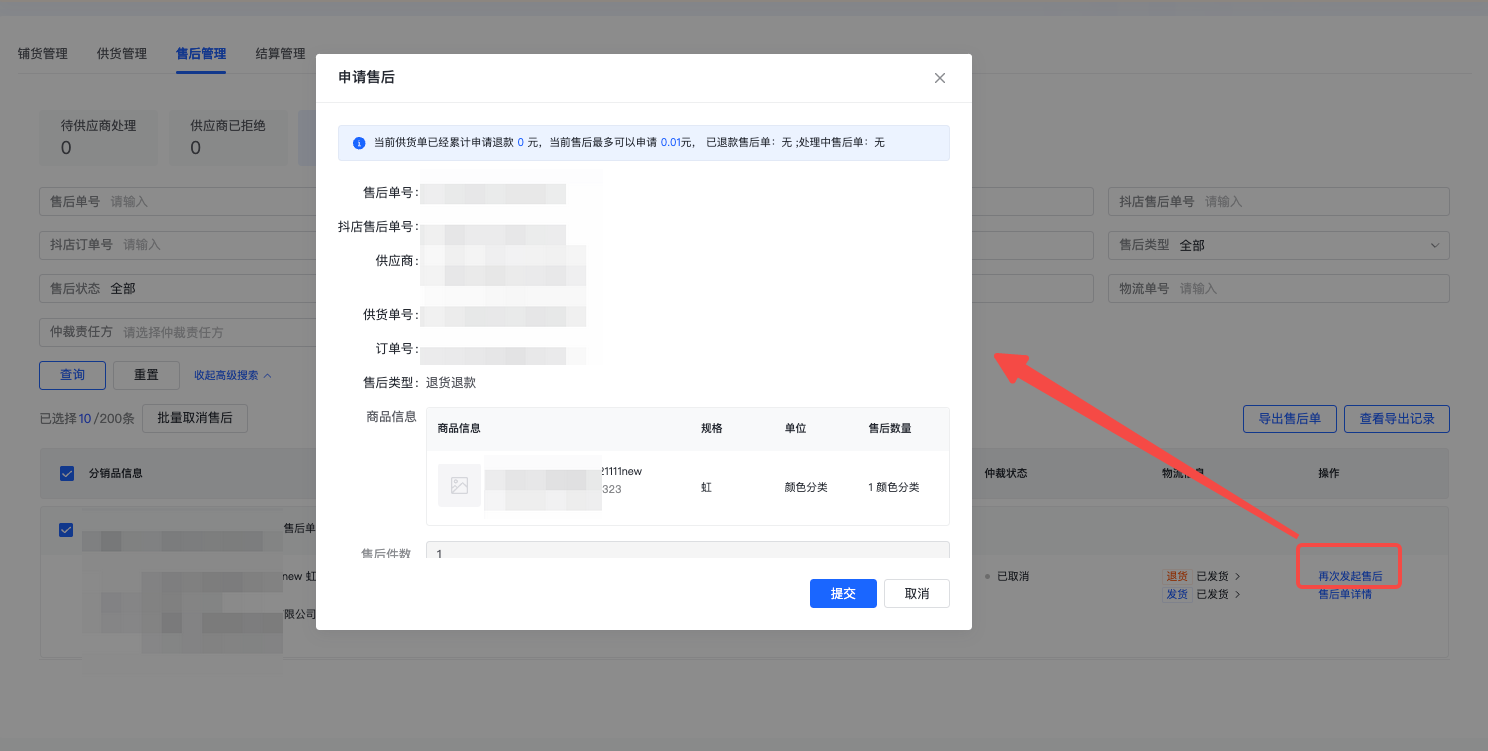Viewport: 1488px width, 751px height.
Task: Click the 再次发起售后 link
Action: coord(1349,577)
